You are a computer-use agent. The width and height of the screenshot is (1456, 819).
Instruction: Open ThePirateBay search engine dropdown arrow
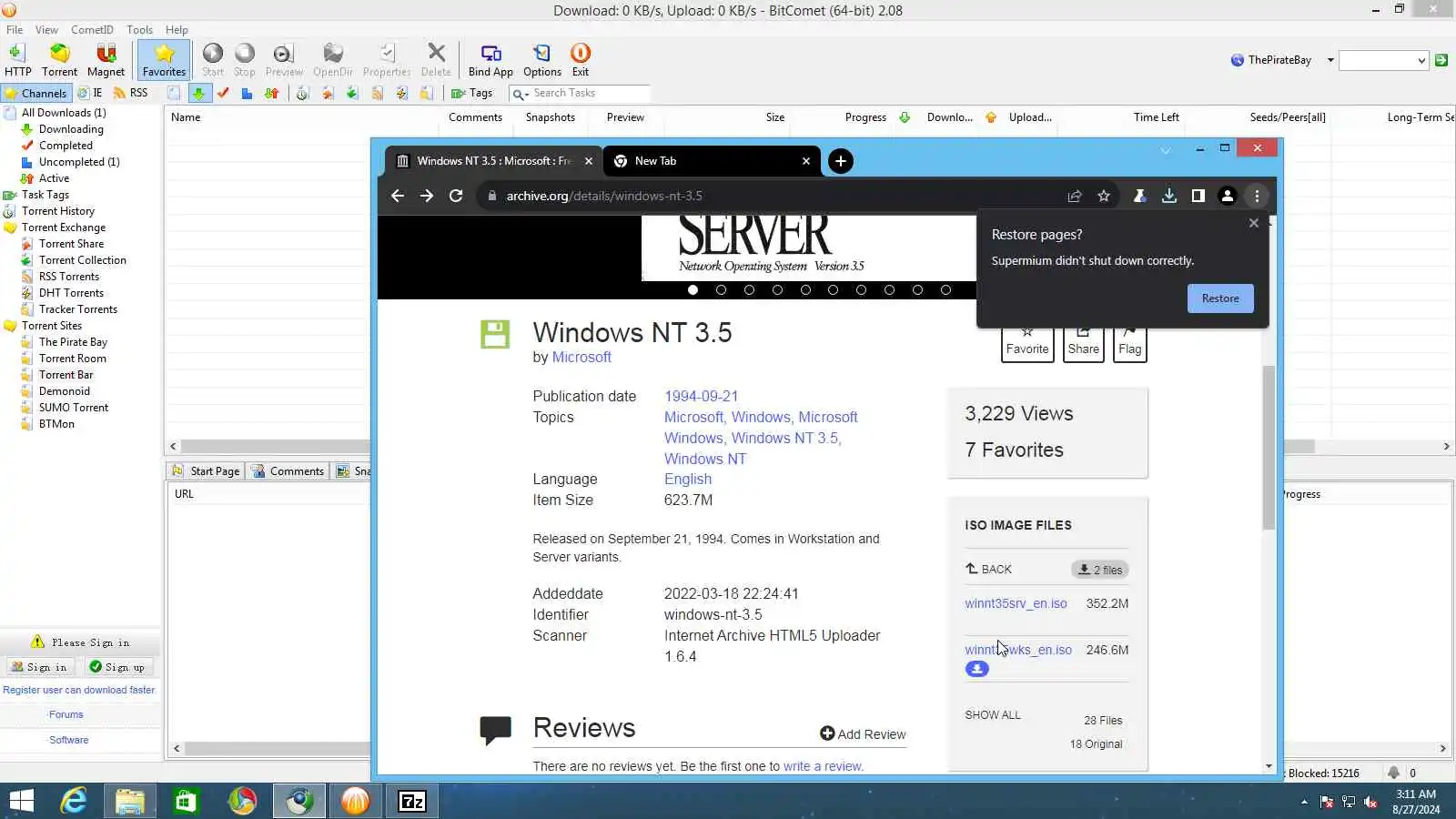(x=1330, y=60)
